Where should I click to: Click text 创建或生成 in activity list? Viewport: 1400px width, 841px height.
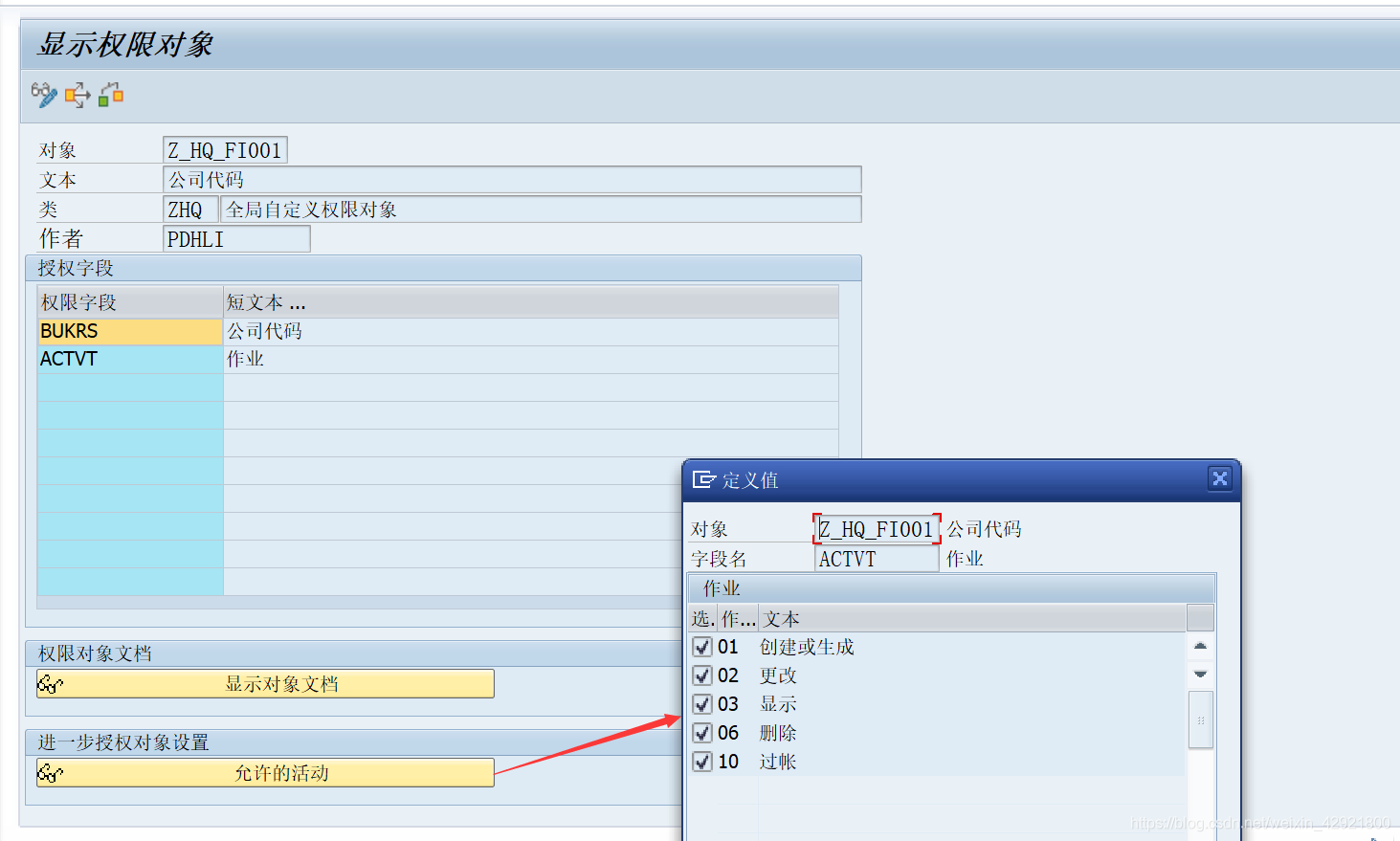[807, 647]
